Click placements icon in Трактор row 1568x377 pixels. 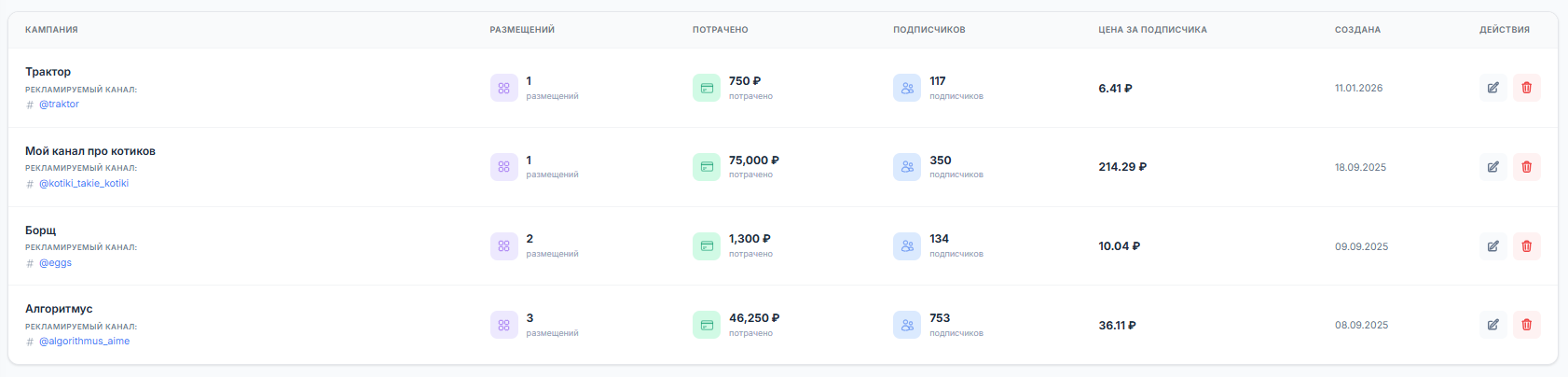(x=503, y=88)
